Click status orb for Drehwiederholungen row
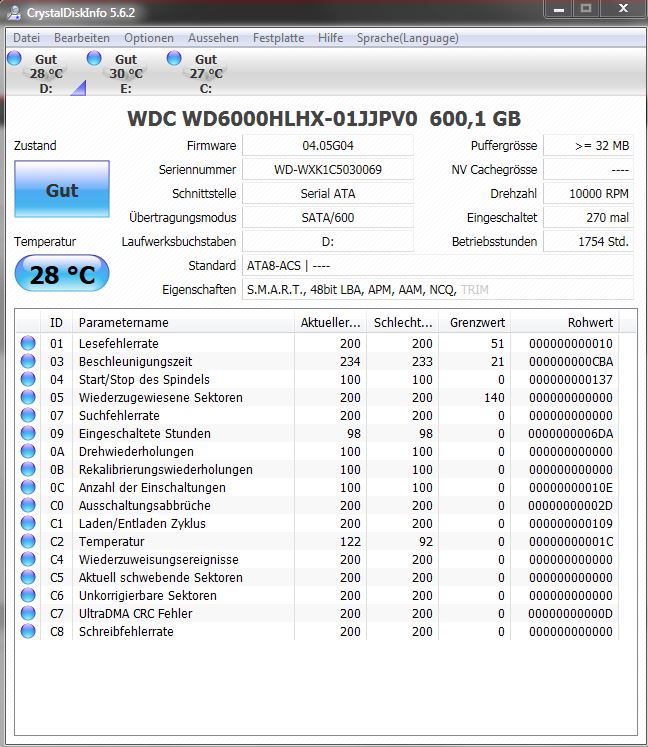Screen dimensions: 648x747 coord(28,451)
